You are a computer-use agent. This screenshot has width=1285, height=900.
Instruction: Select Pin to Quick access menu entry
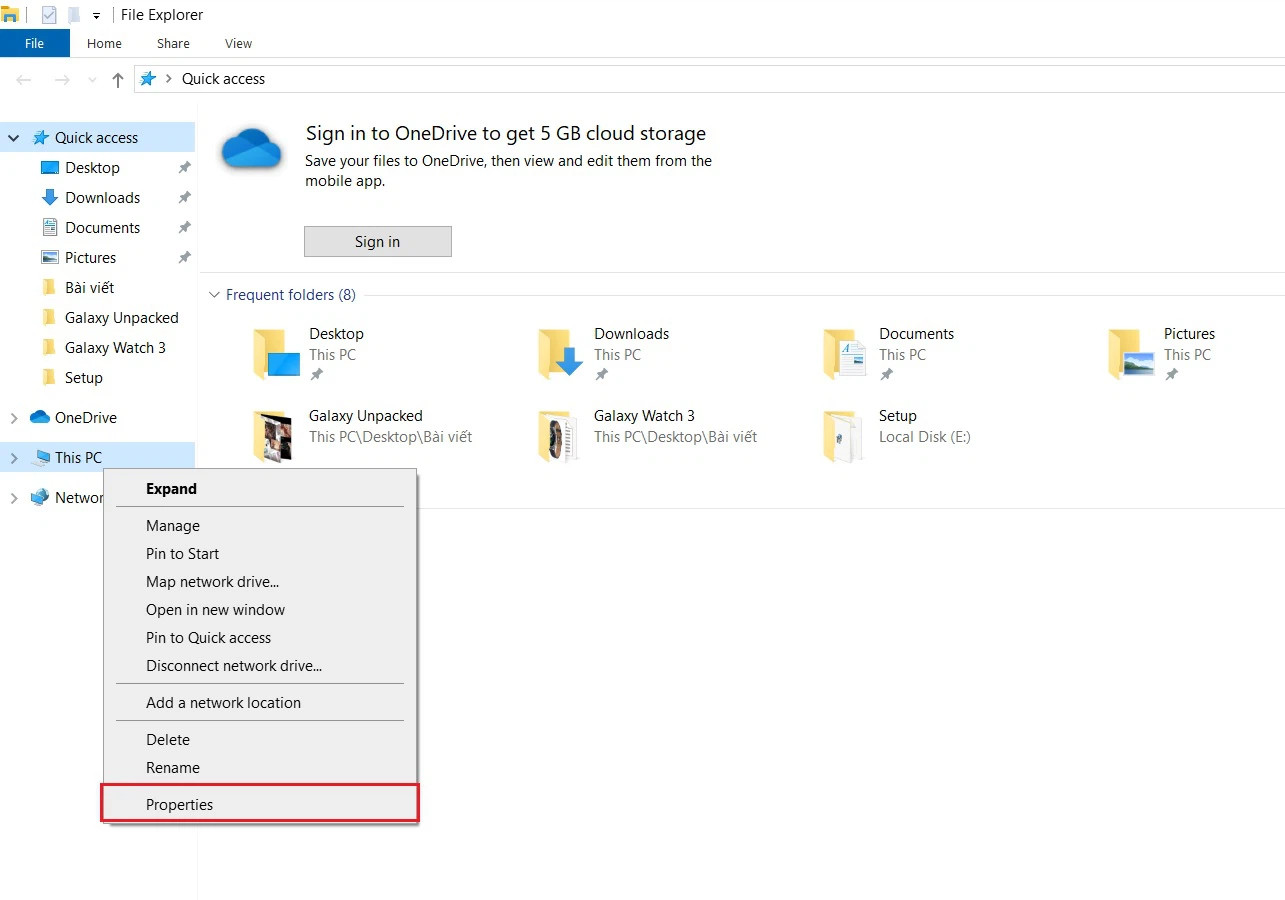(260, 638)
